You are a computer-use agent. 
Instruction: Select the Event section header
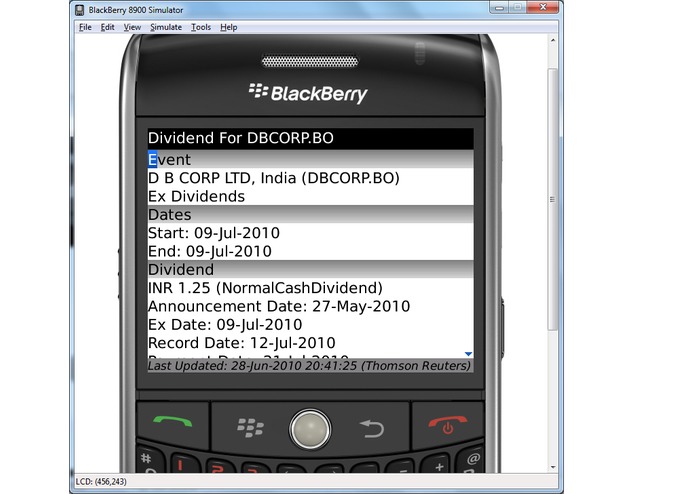pos(310,159)
